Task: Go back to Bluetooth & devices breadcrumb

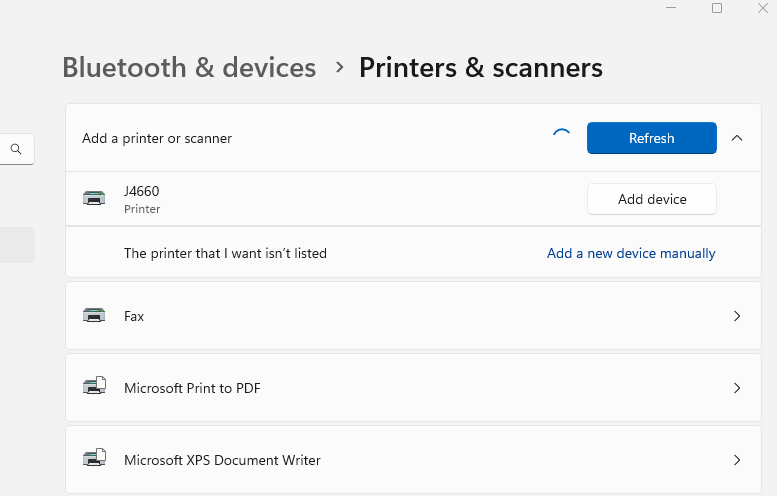Action: (x=189, y=67)
